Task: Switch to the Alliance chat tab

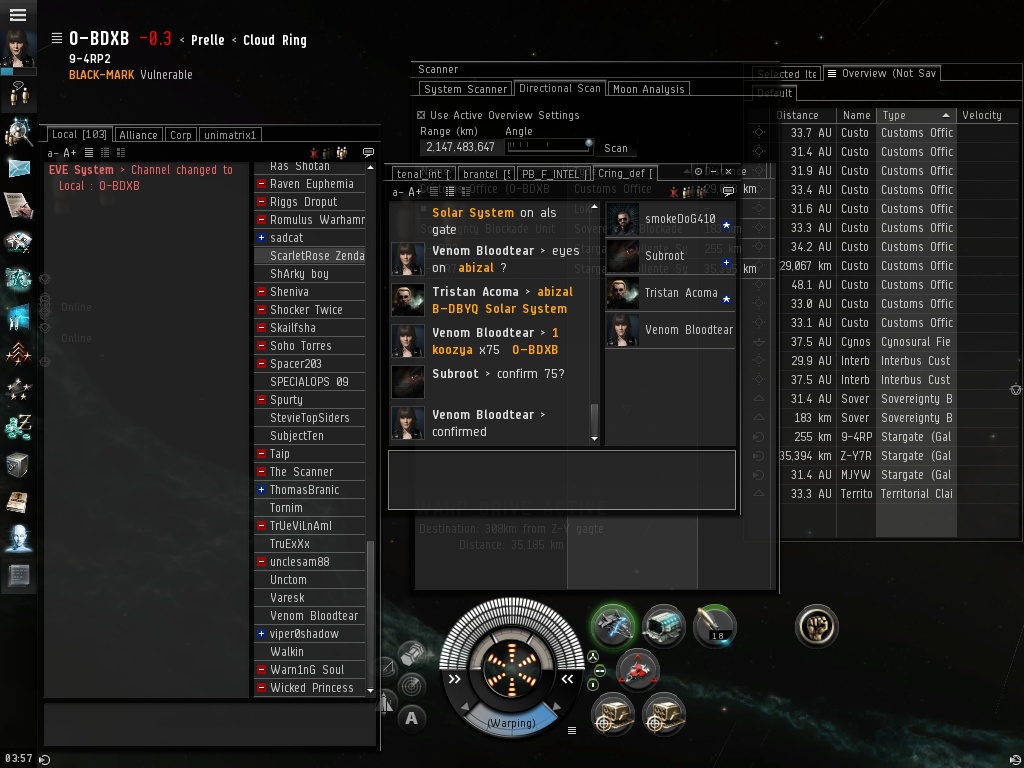Action: [138, 135]
